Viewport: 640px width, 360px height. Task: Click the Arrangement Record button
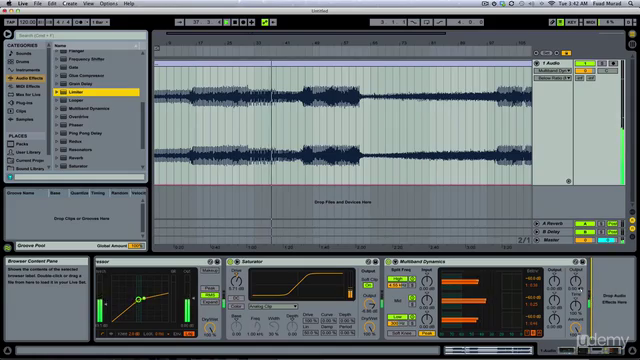(243, 22)
